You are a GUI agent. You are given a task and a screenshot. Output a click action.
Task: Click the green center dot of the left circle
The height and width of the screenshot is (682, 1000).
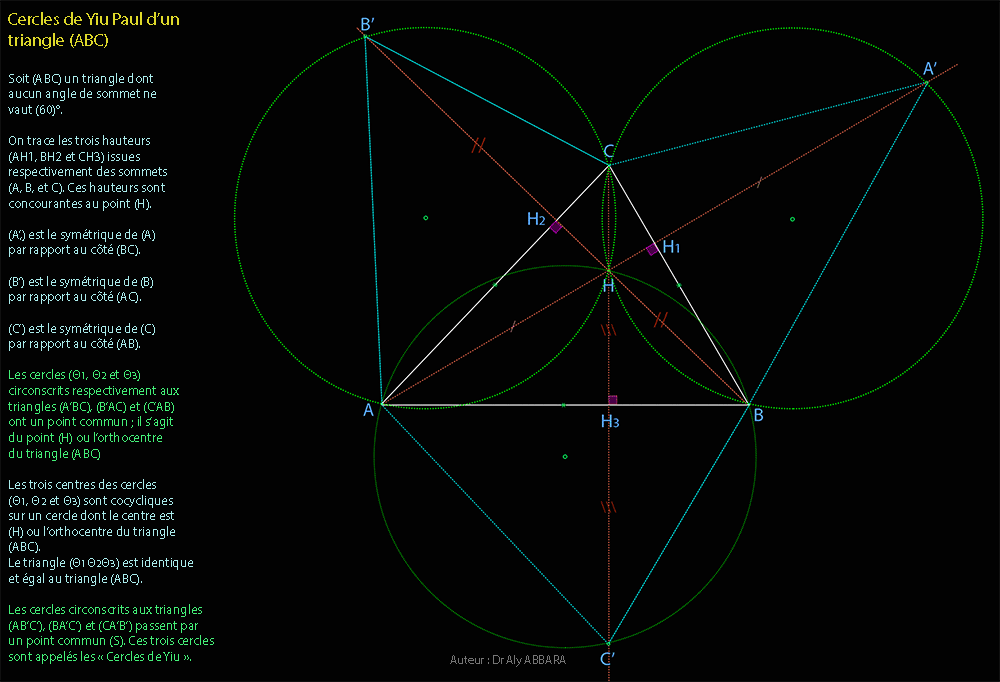tap(425, 218)
